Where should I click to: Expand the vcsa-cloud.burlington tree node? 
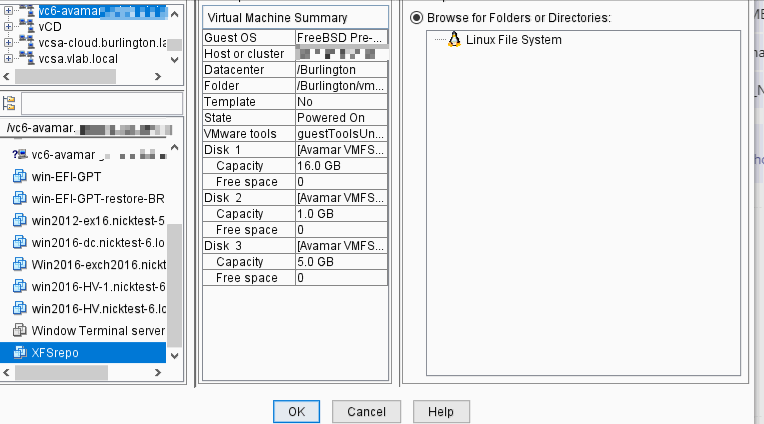[8, 42]
